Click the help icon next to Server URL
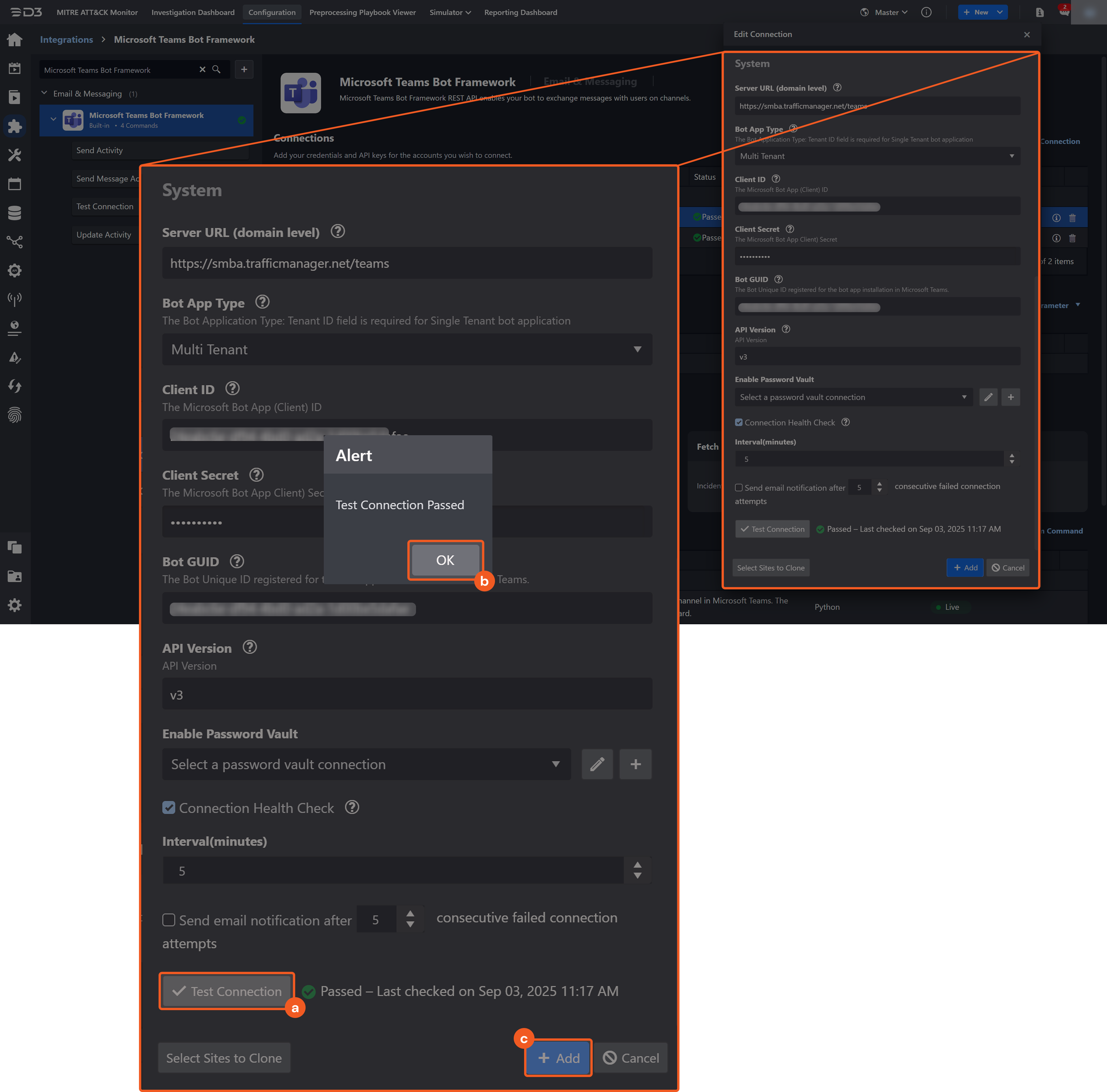 338,231
